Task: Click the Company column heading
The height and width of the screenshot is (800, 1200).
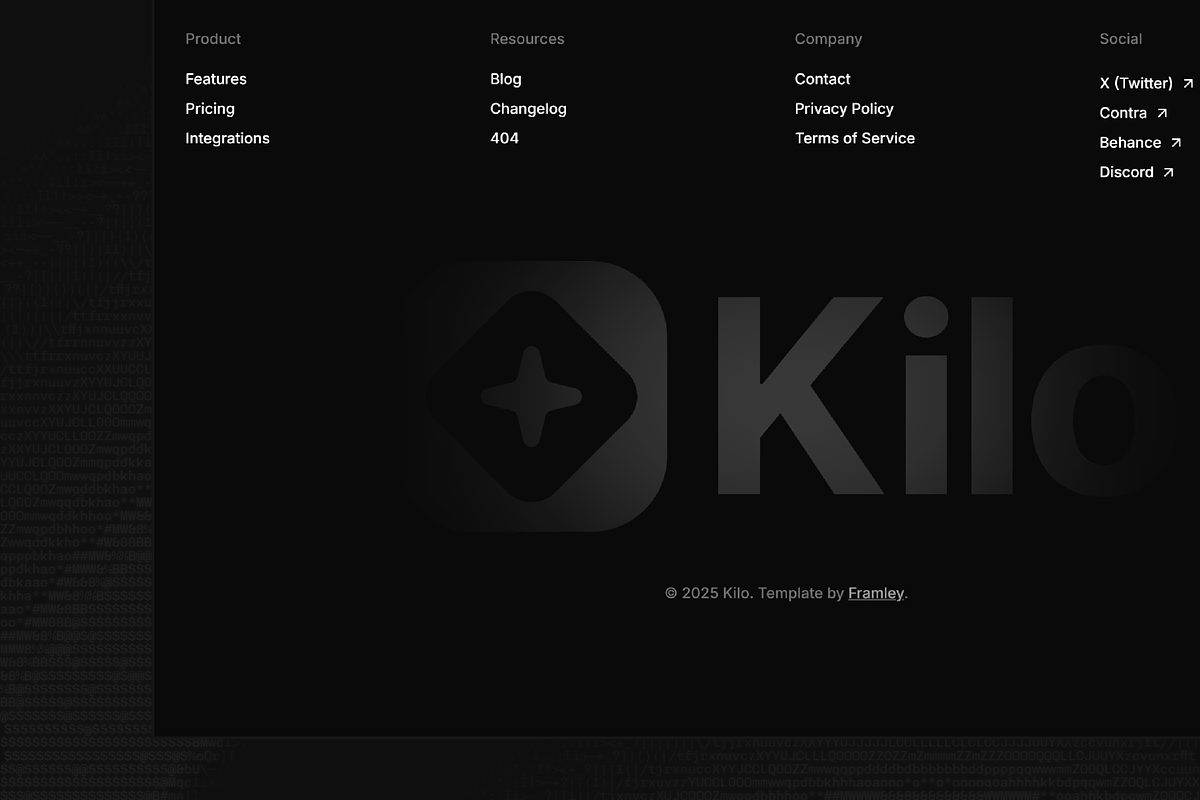Action: [828, 39]
